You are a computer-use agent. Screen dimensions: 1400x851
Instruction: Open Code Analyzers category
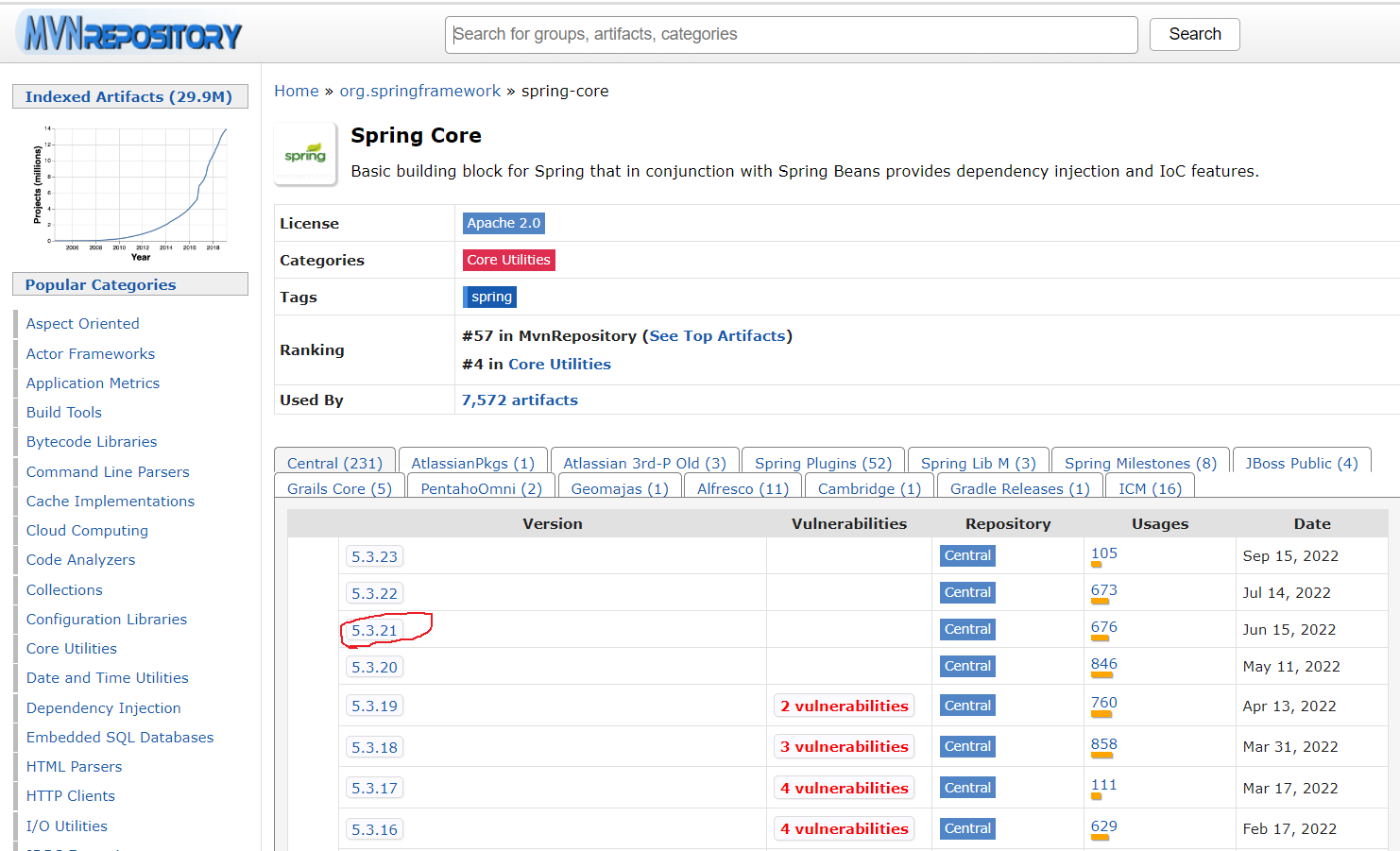[x=80, y=559]
